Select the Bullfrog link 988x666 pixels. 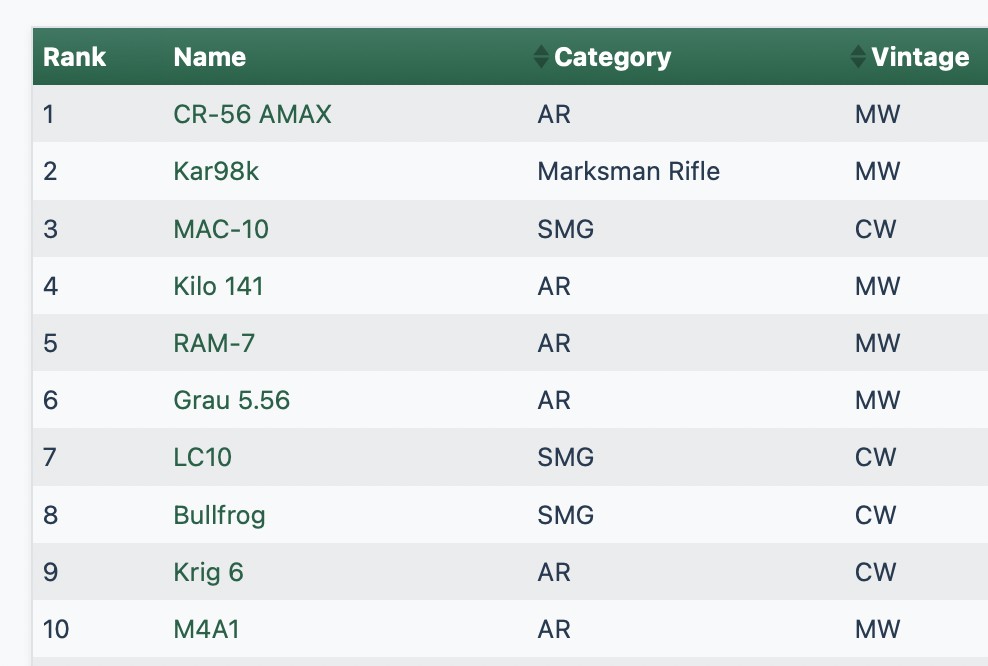tap(219, 515)
